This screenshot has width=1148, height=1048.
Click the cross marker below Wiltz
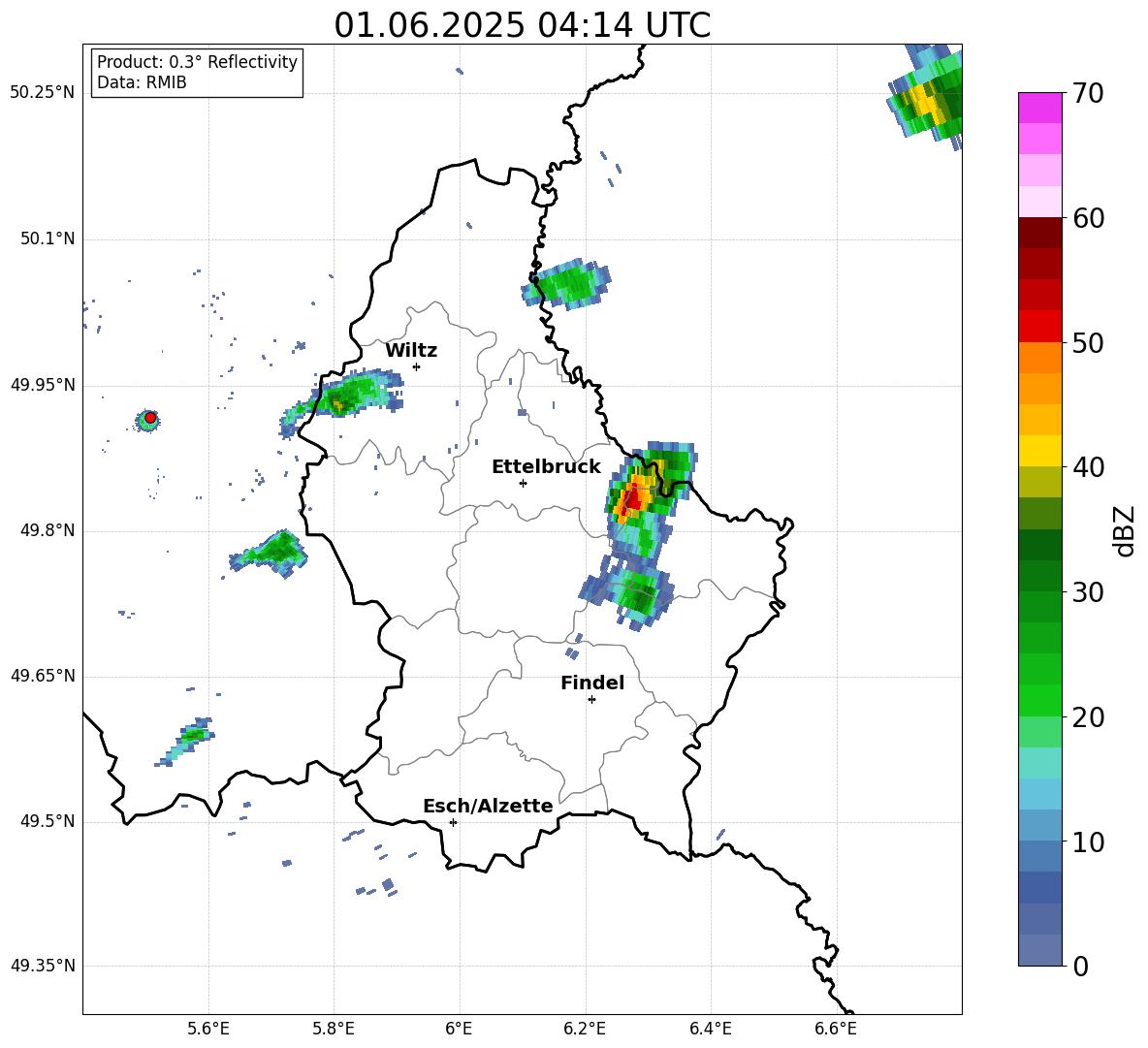point(416,366)
